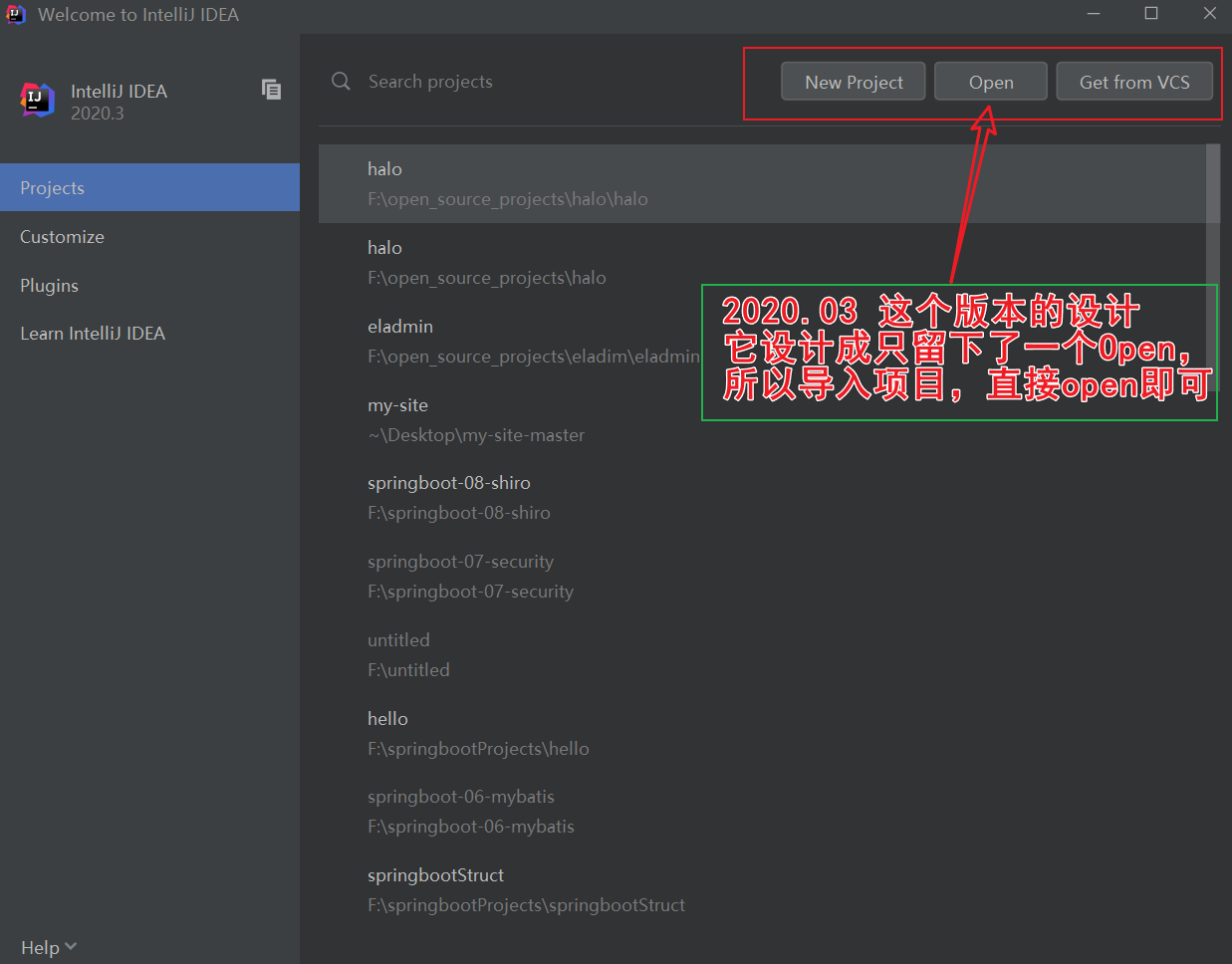Open Learn IntelliJ IDEA tab
The height and width of the screenshot is (964, 1232).
[x=149, y=334]
